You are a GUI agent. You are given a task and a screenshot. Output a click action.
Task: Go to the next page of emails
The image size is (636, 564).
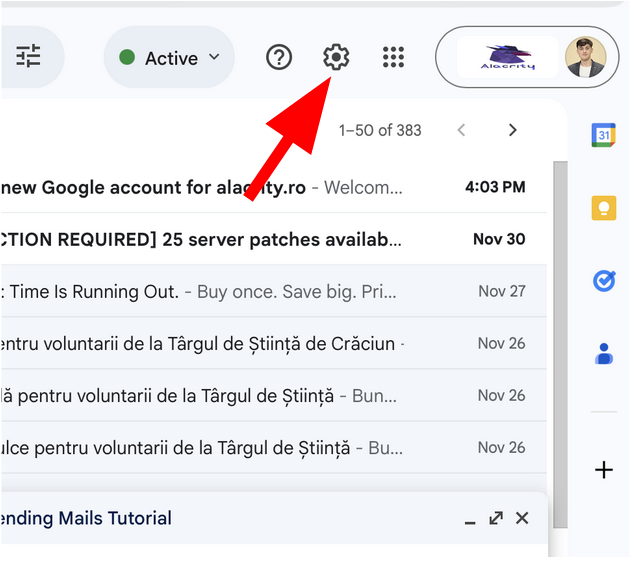(513, 130)
